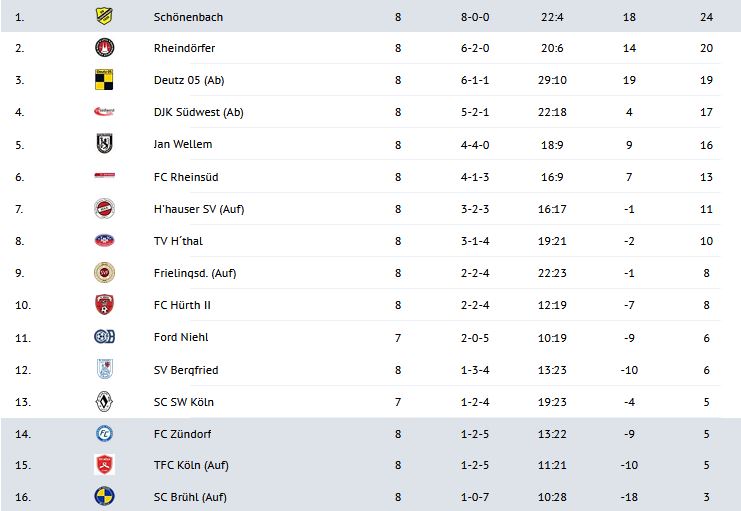Click the FC Zündorf club badge
This screenshot has height=511, width=741.
pyautogui.click(x=104, y=434)
